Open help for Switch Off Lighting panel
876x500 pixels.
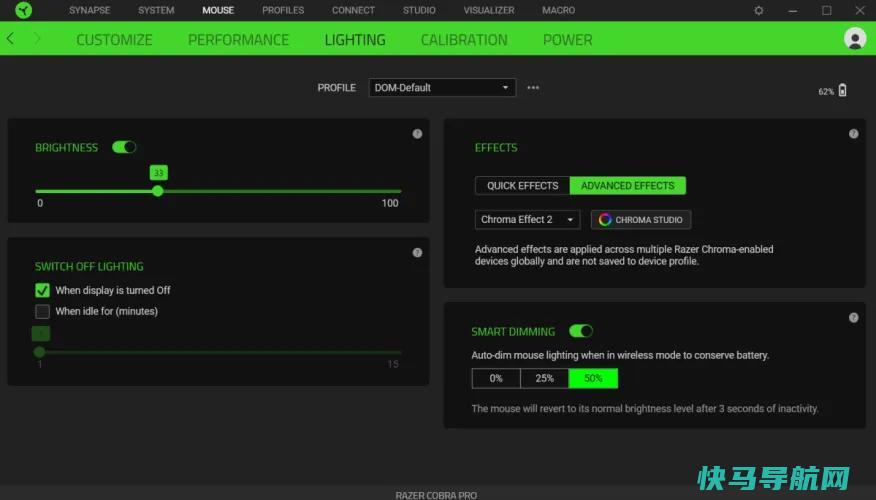(x=417, y=253)
